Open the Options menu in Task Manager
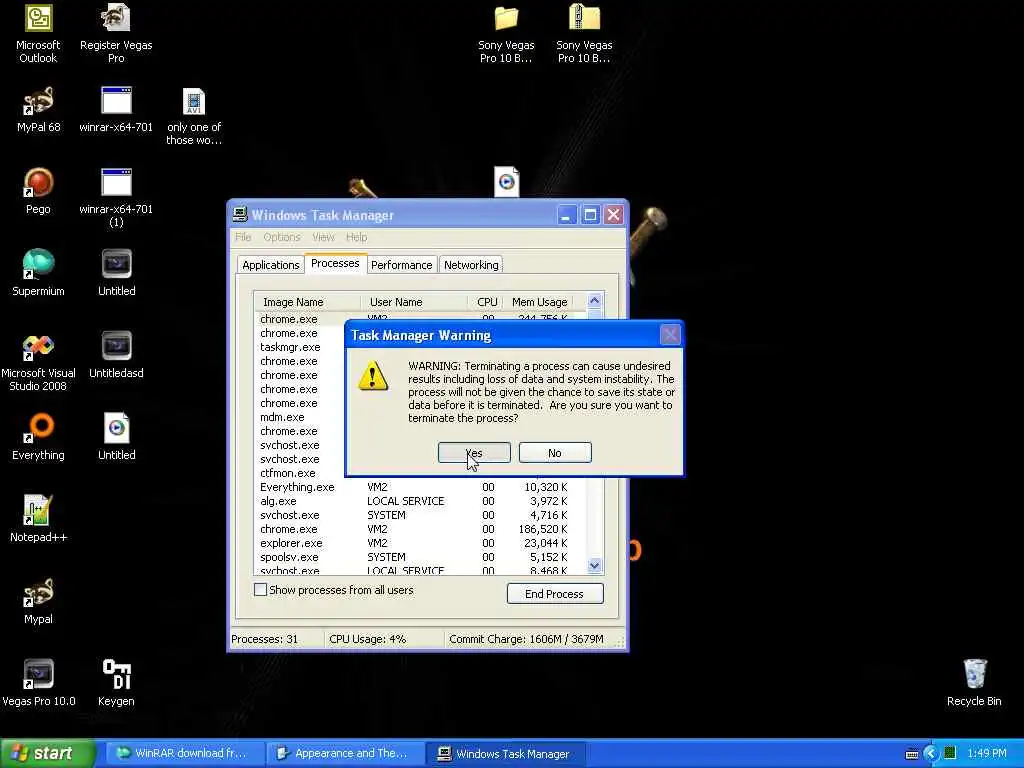The height and width of the screenshot is (768, 1024). pos(282,237)
